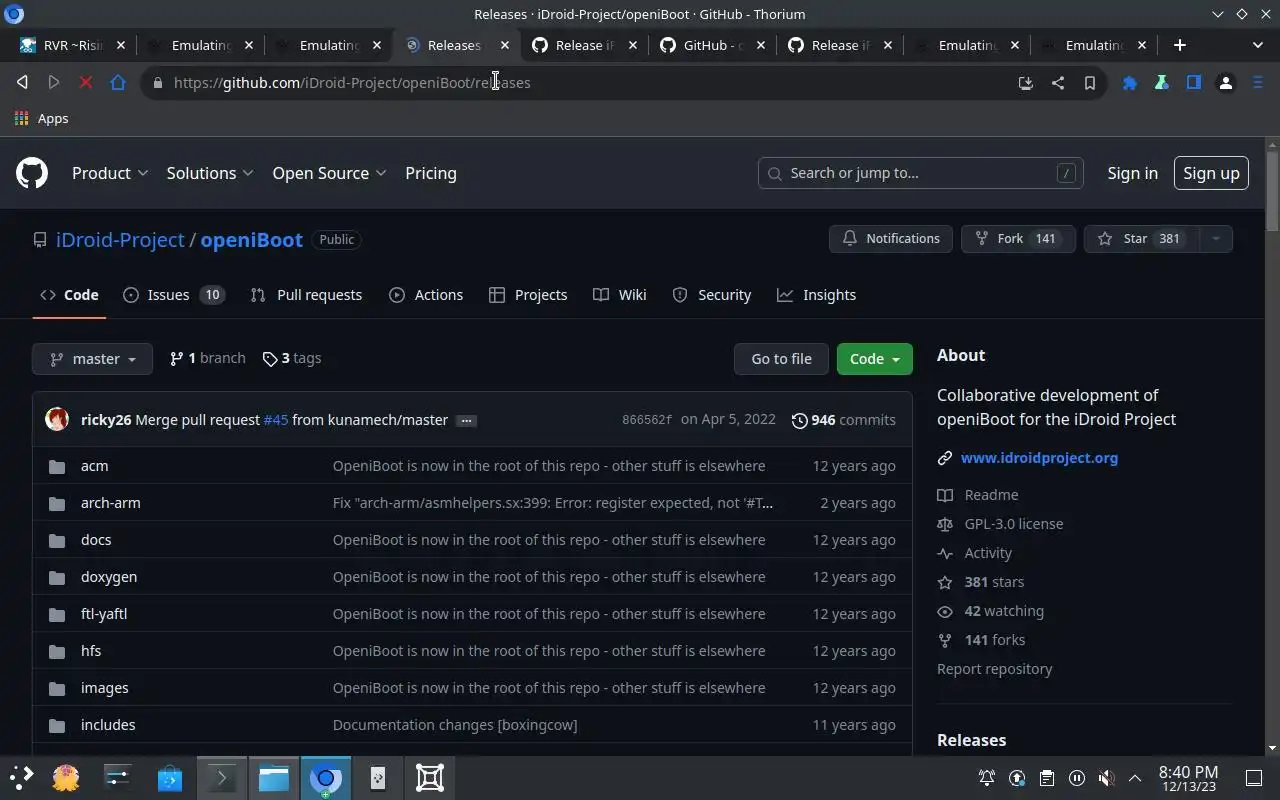Switch to the Insights tab
Image resolution: width=1280 pixels, height=800 pixels.
(817, 295)
